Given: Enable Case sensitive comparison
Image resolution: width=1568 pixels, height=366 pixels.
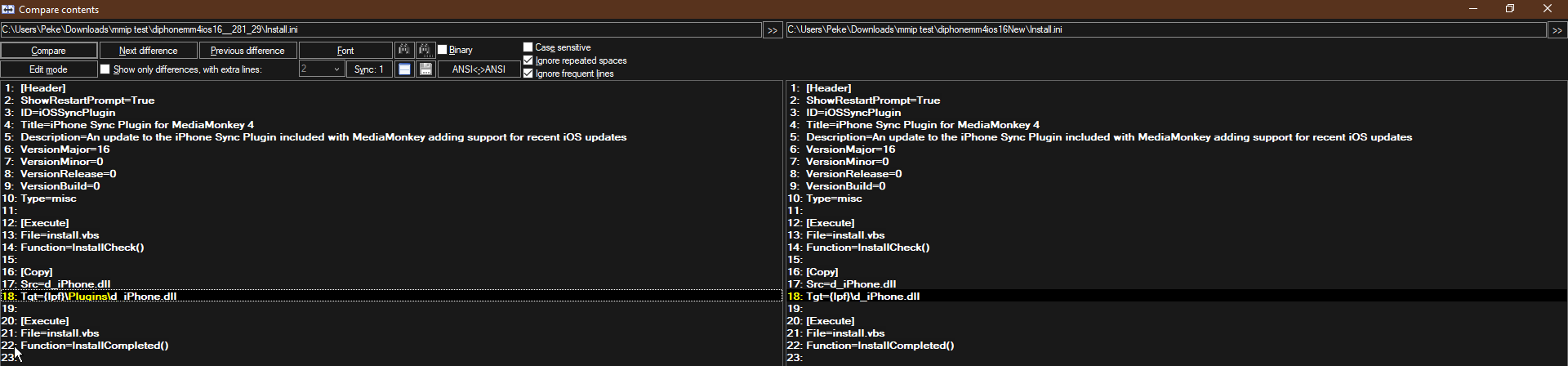Looking at the screenshot, I should click(x=528, y=47).
